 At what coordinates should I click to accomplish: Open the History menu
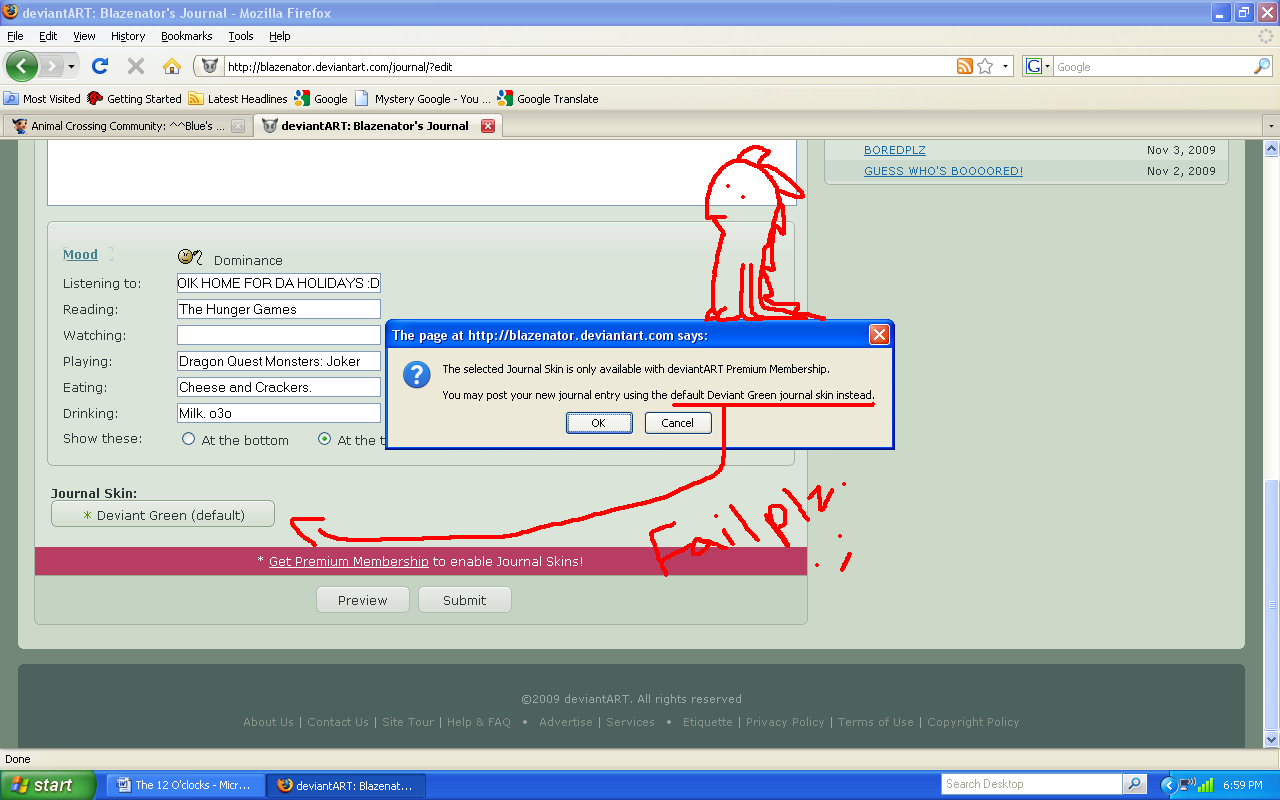coord(128,36)
